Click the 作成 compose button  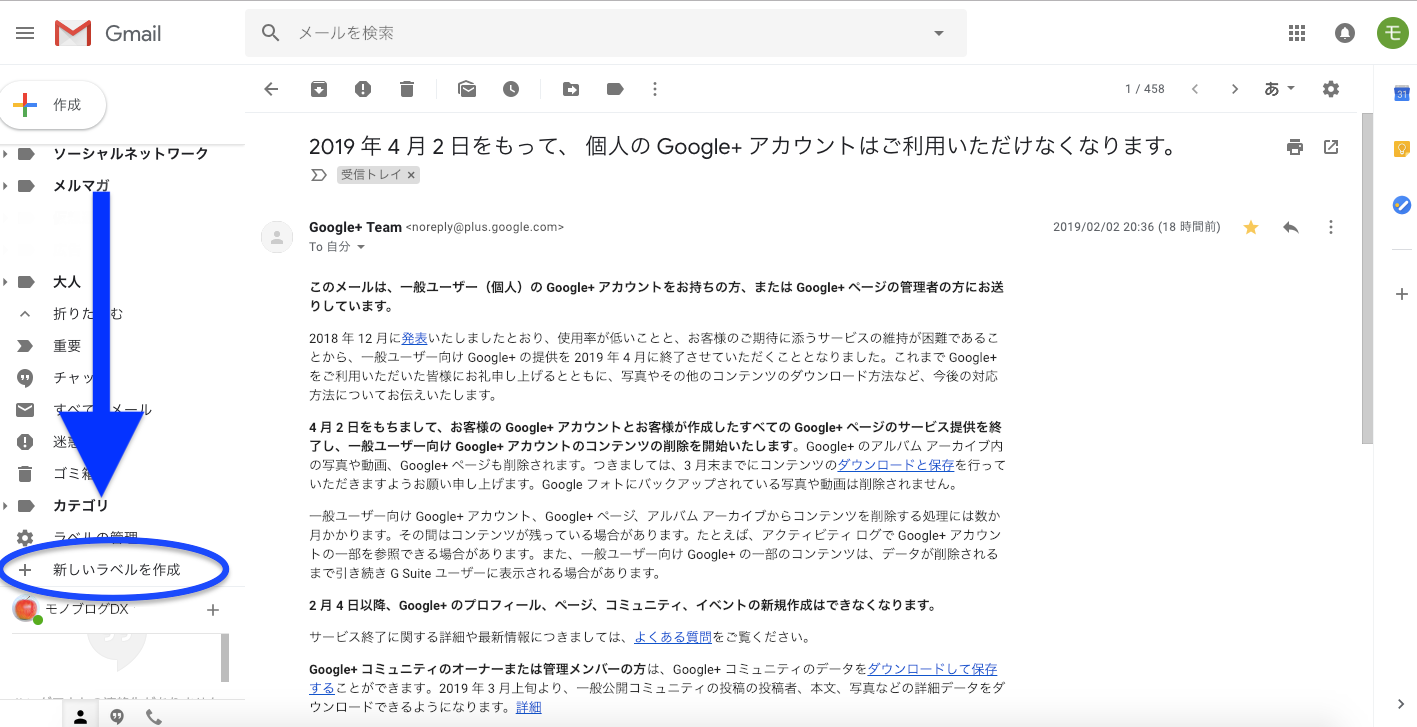coord(53,105)
